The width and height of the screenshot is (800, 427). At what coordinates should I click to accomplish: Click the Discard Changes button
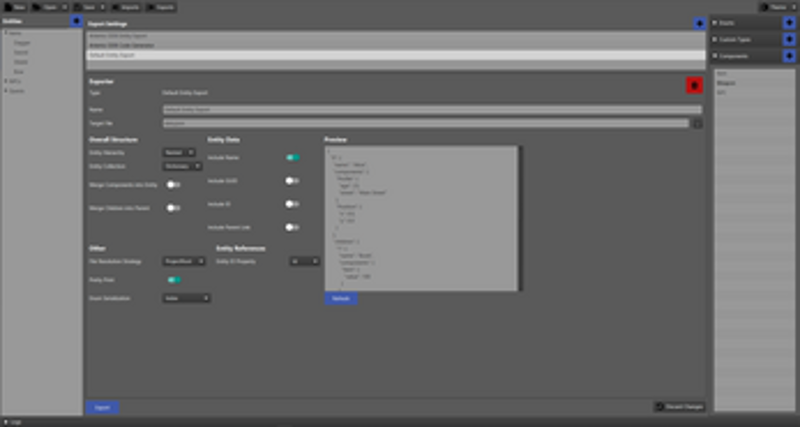(680, 407)
